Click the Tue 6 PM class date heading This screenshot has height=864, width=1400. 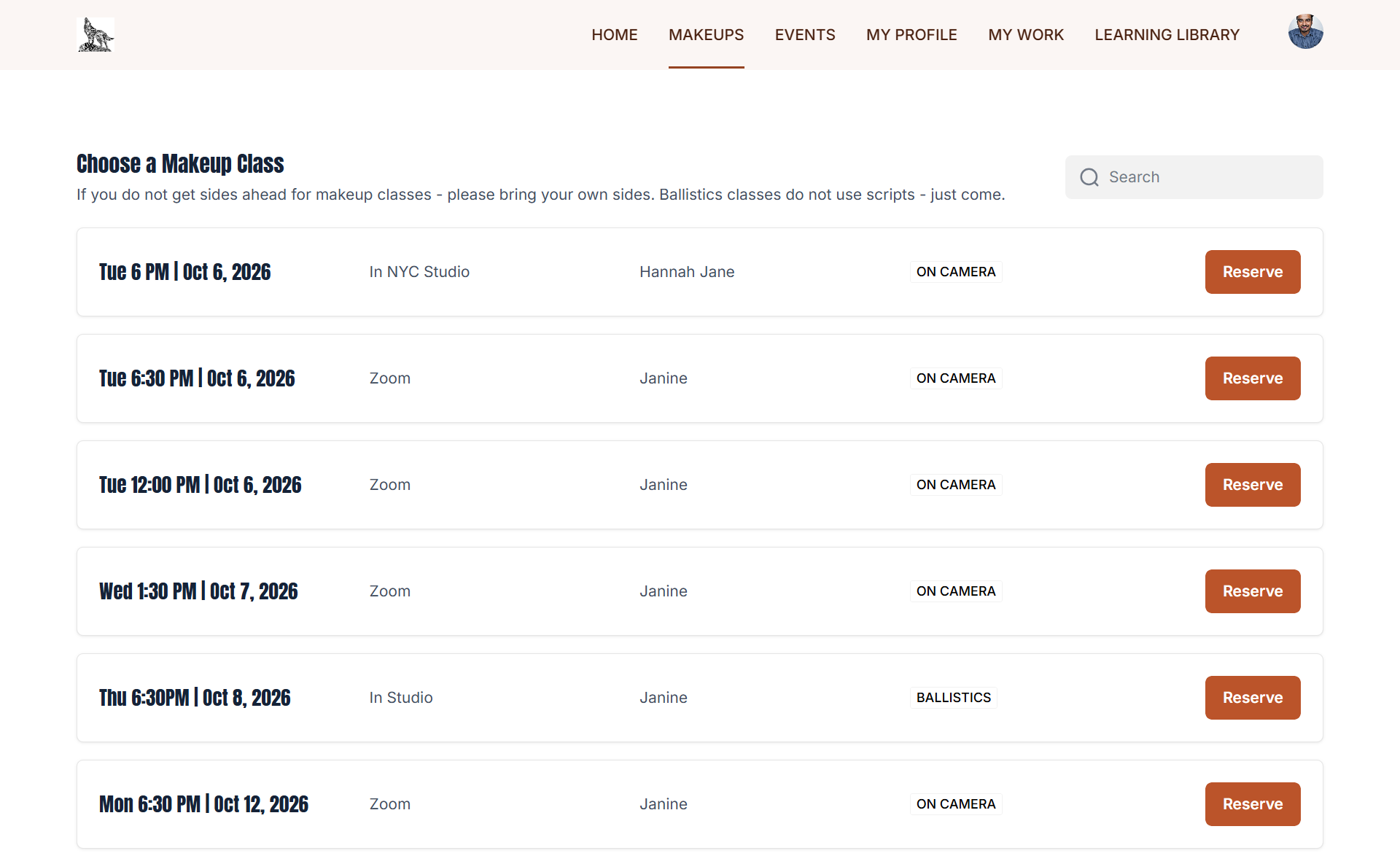pyautogui.click(x=185, y=272)
